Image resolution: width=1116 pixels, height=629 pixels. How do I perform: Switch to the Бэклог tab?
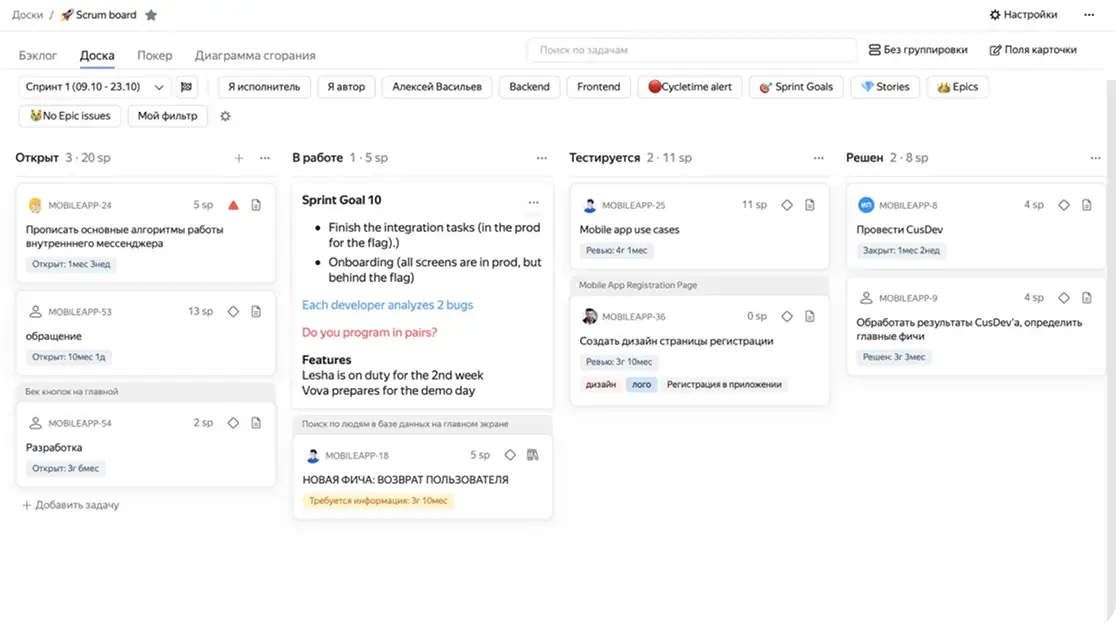pyautogui.click(x=38, y=55)
